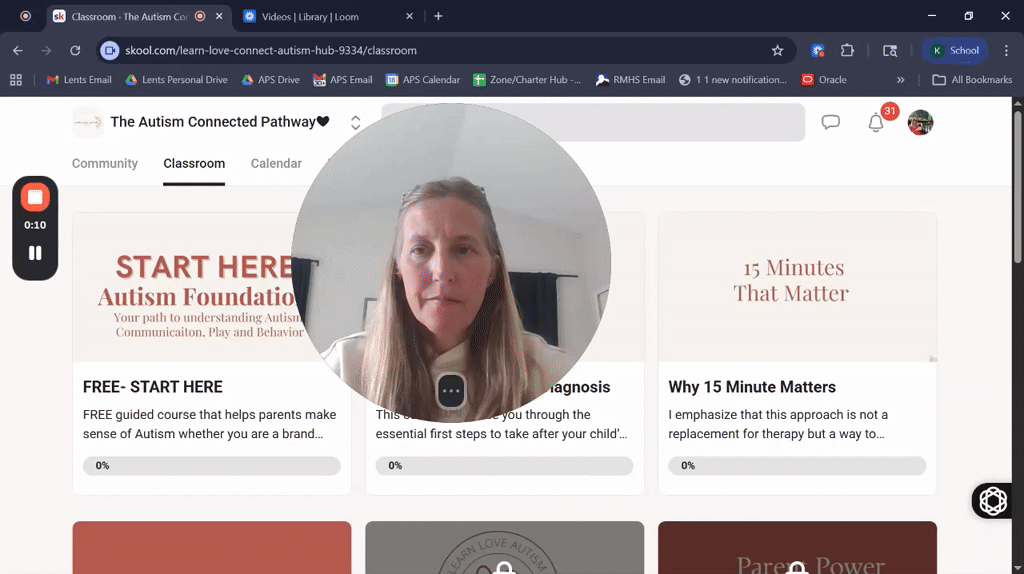Reload the current page
This screenshot has width=1024, height=574.
coord(75,50)
